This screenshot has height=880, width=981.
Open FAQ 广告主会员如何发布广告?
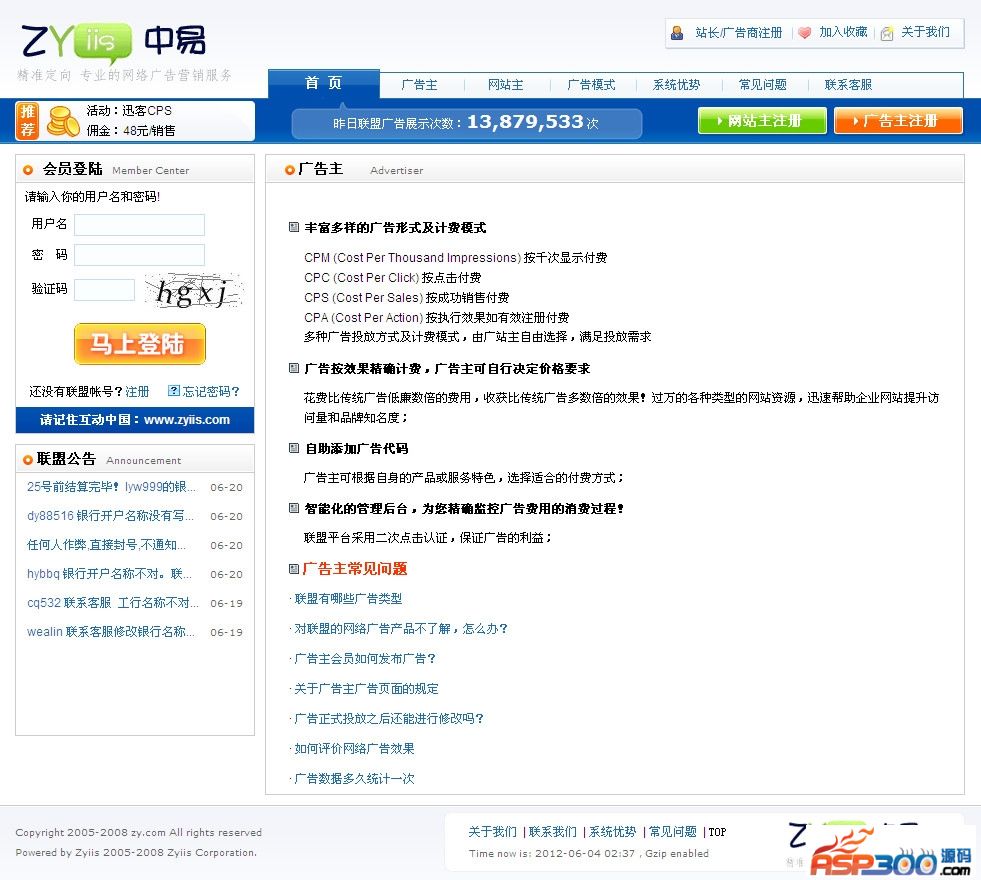[x=365, y=659]
